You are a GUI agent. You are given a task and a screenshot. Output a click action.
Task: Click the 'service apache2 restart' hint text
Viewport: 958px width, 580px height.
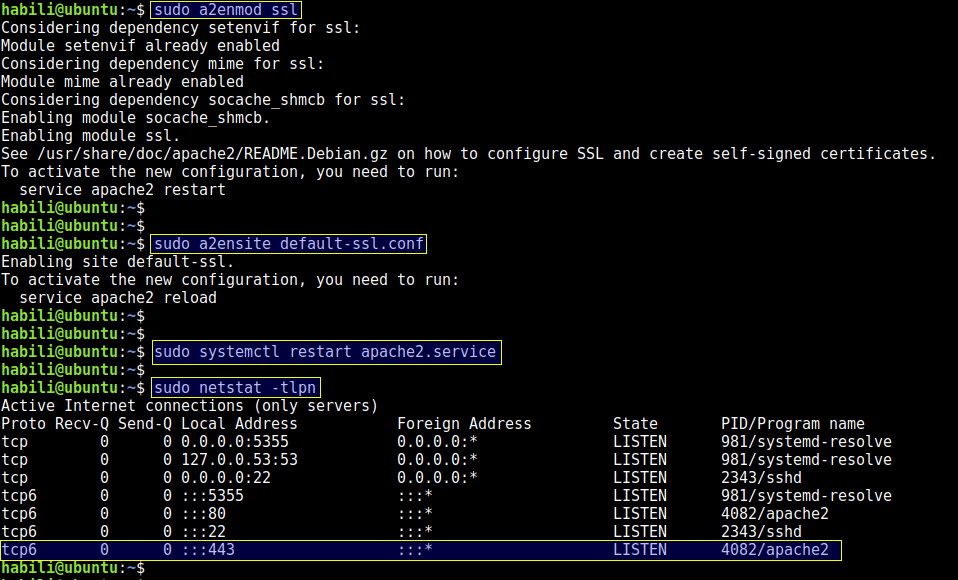coord(122,190)
